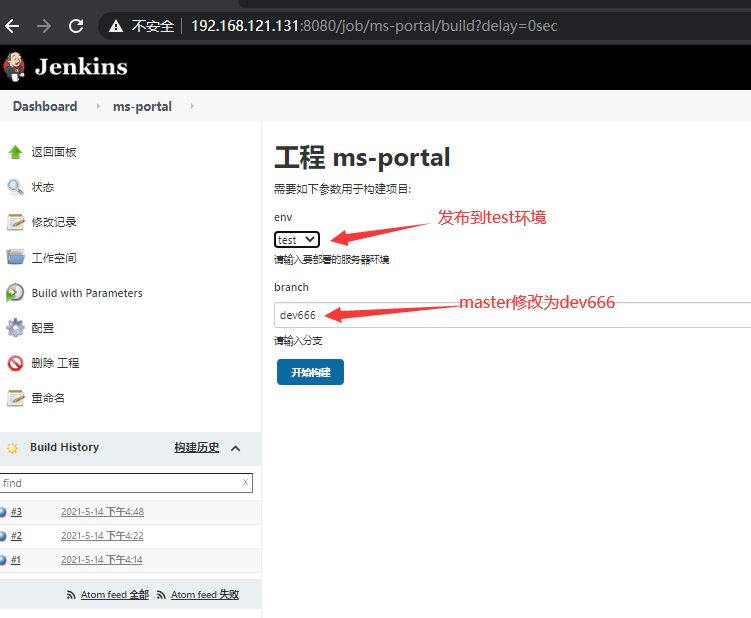Viewport: 751px width, 618px height.
Task: Click the env parameter label
Action: pyautogui.click(x=283, y=217)
